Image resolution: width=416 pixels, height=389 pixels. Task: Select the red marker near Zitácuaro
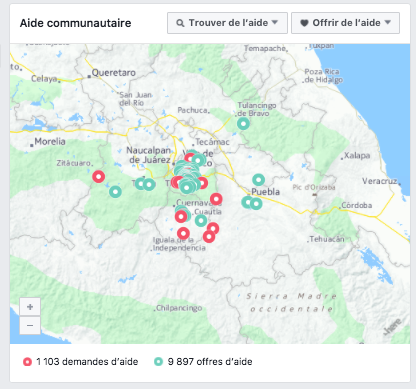99,176
